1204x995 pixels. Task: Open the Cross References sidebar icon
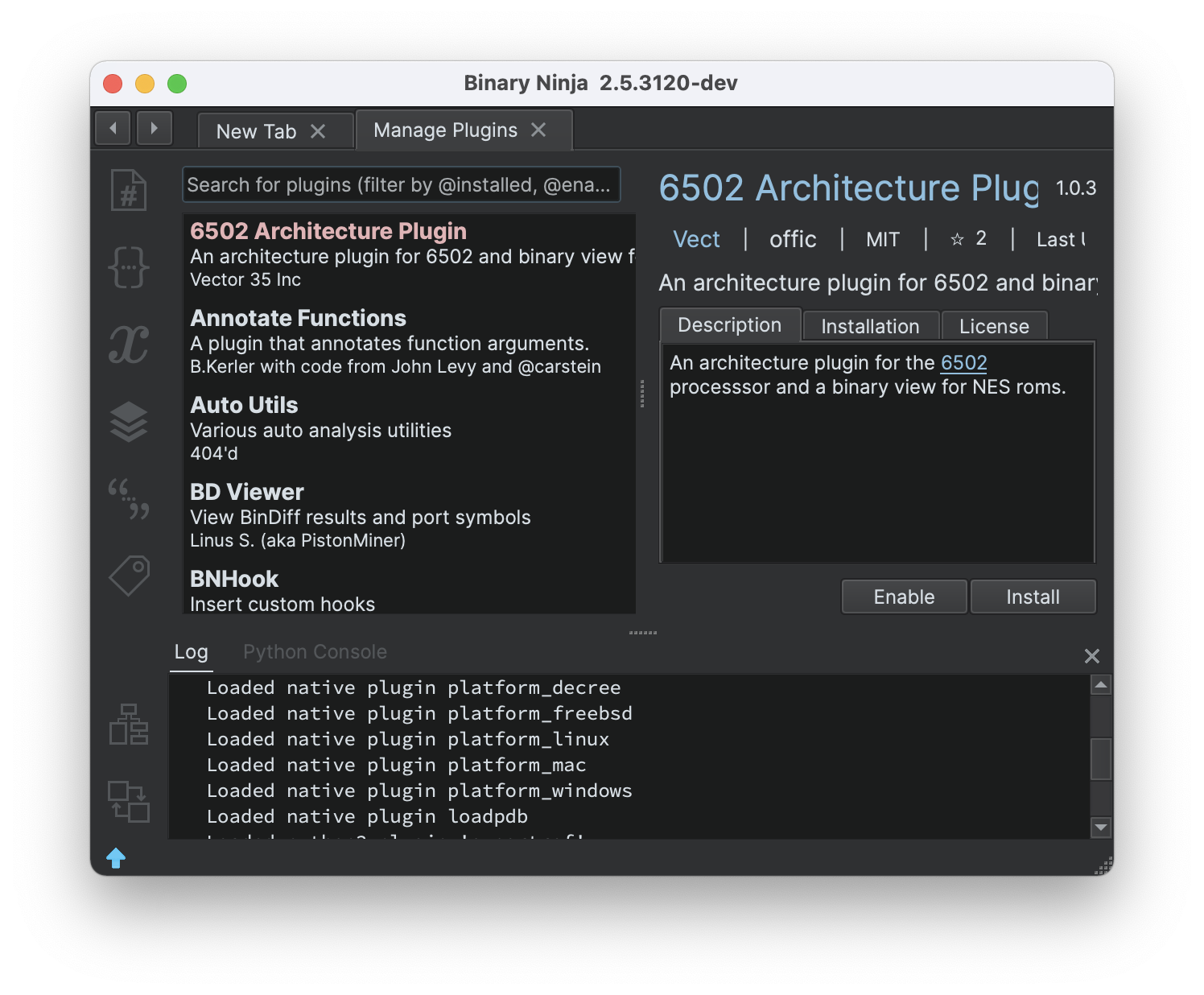(x=129, y=801)
